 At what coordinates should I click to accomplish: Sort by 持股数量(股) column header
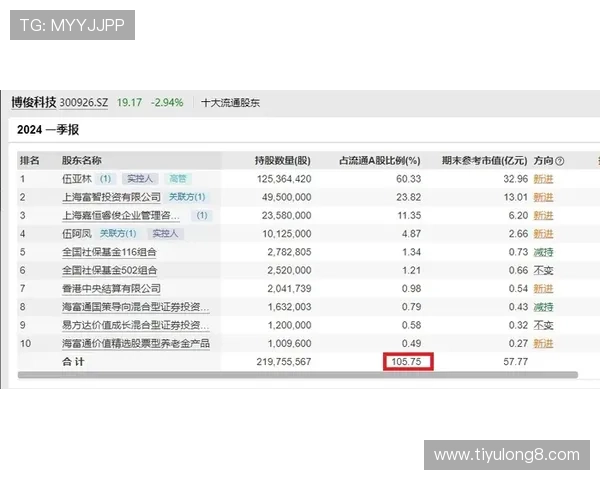pos(283,160)
